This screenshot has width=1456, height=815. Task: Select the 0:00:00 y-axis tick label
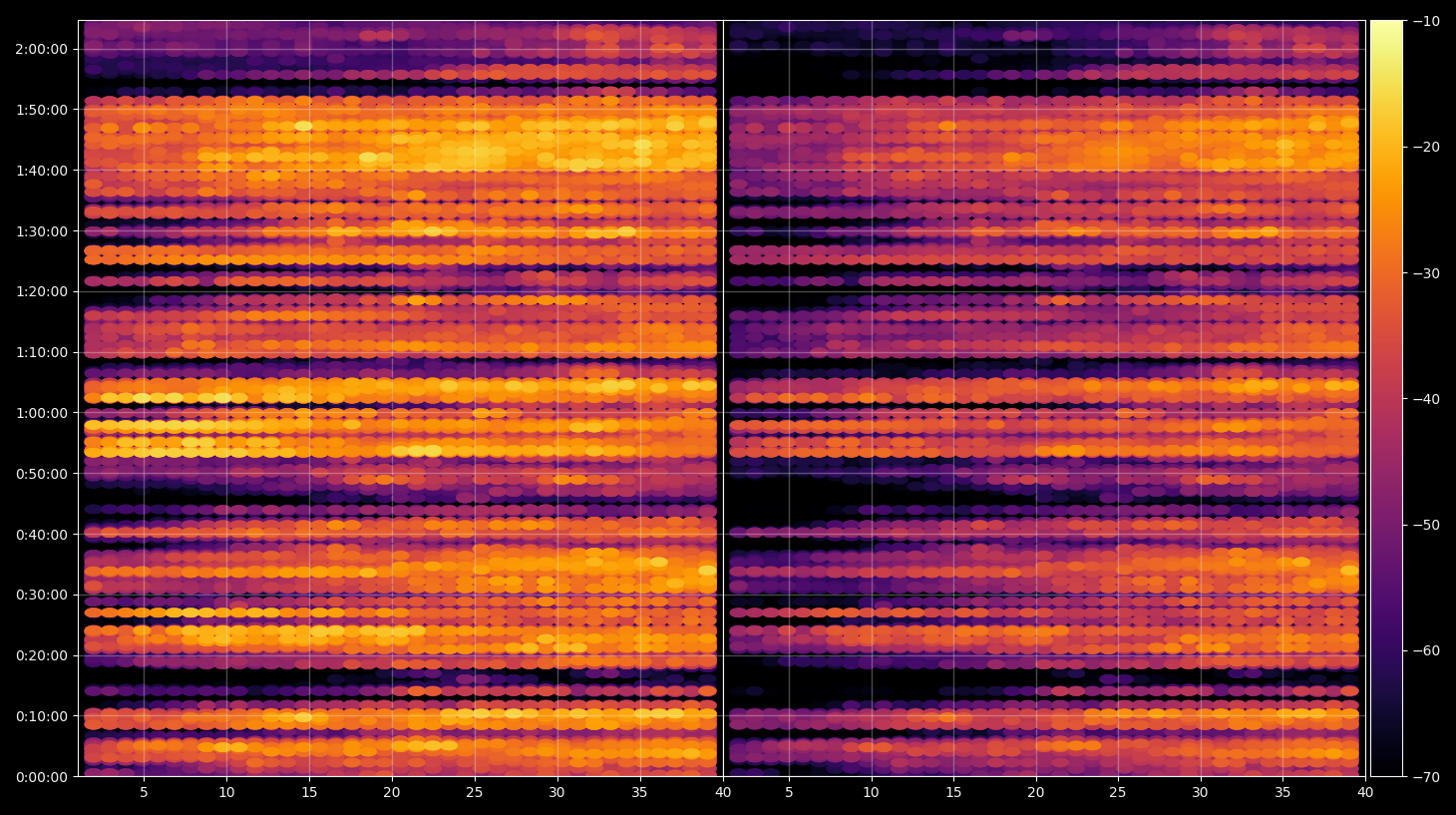point(41,777)
